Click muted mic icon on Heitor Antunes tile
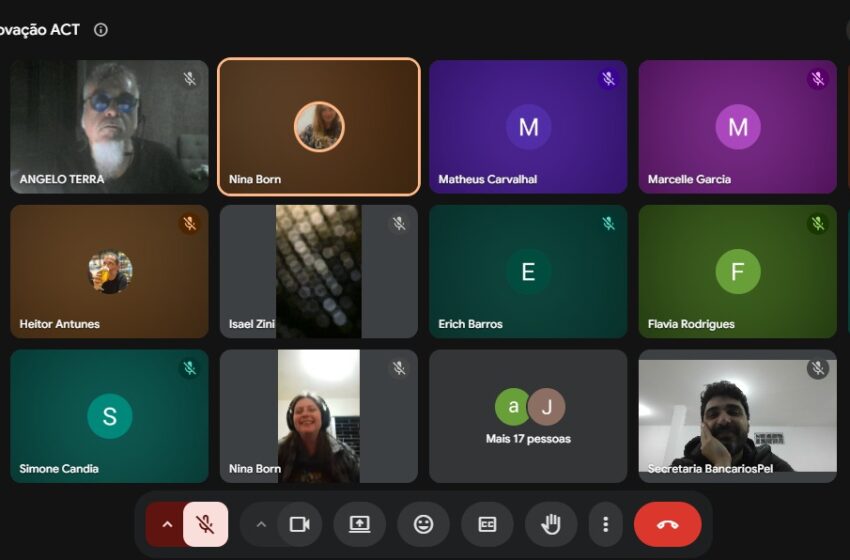This screenshot has height=560, width=850. pyautogui.click(x=190, y=223)
